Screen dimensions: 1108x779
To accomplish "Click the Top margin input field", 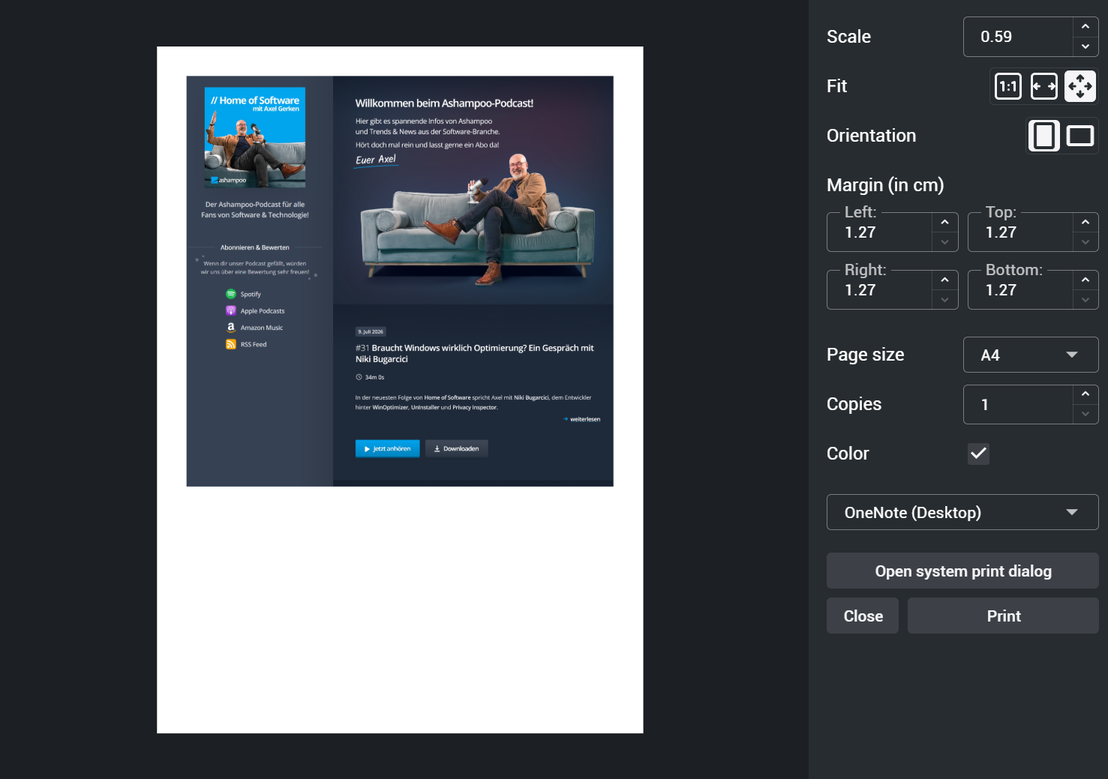I will [x=1021, y=233].
